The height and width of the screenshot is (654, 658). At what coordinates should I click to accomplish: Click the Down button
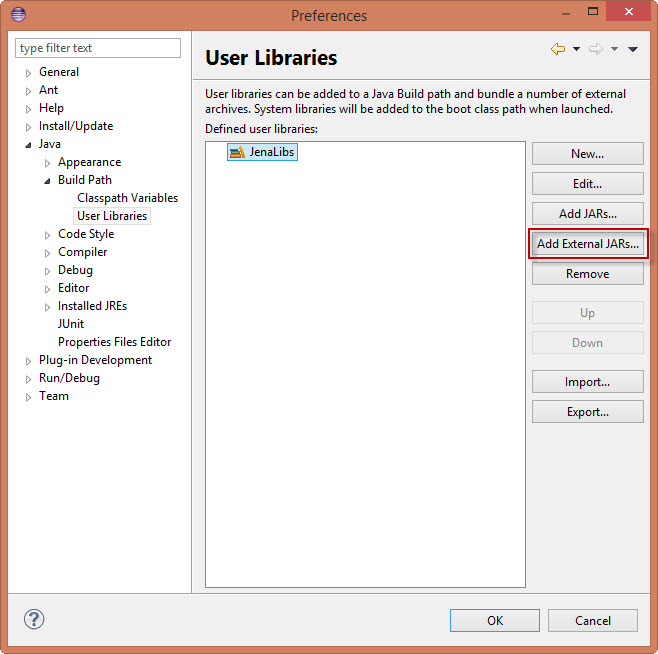click(x=588, y=343)
